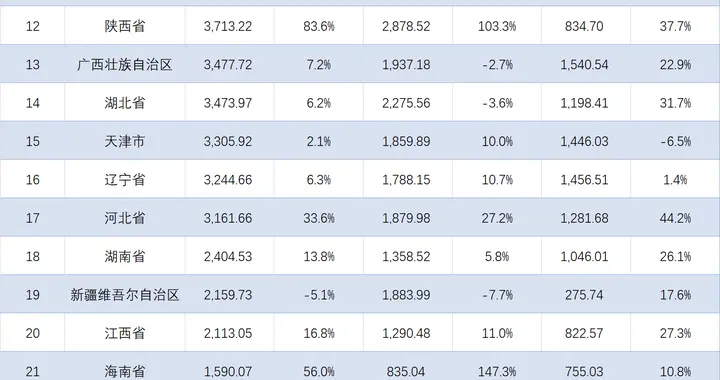Click 天津市 in the table
720x380 pixels.
[124, 141]
